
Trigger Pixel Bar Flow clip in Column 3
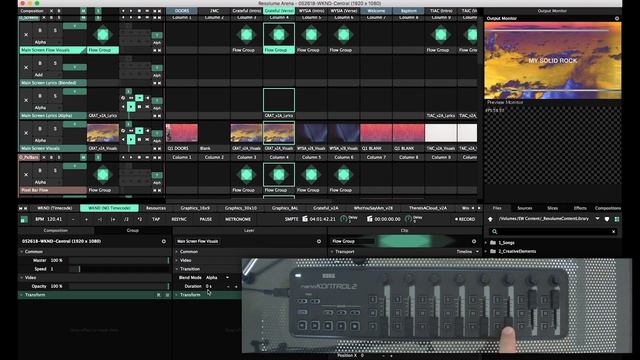(246, 175)
